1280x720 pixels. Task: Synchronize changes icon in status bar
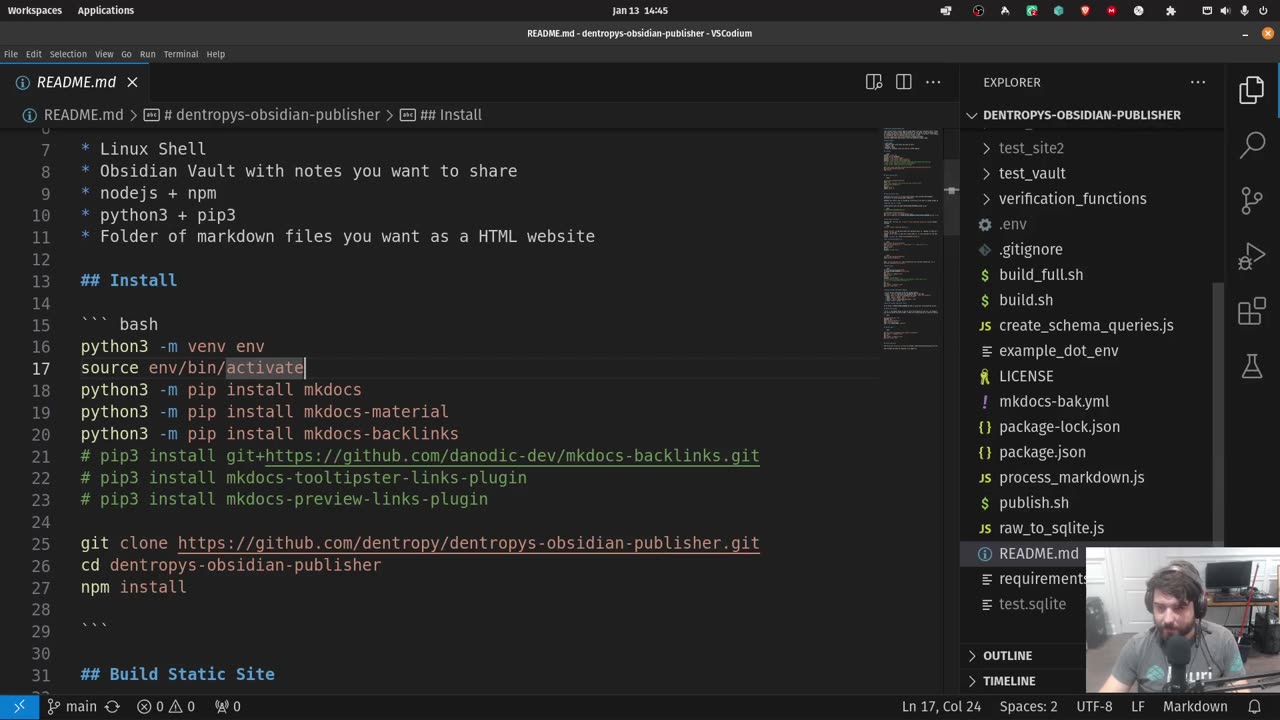pyautogui.click(x=112, y=706)
